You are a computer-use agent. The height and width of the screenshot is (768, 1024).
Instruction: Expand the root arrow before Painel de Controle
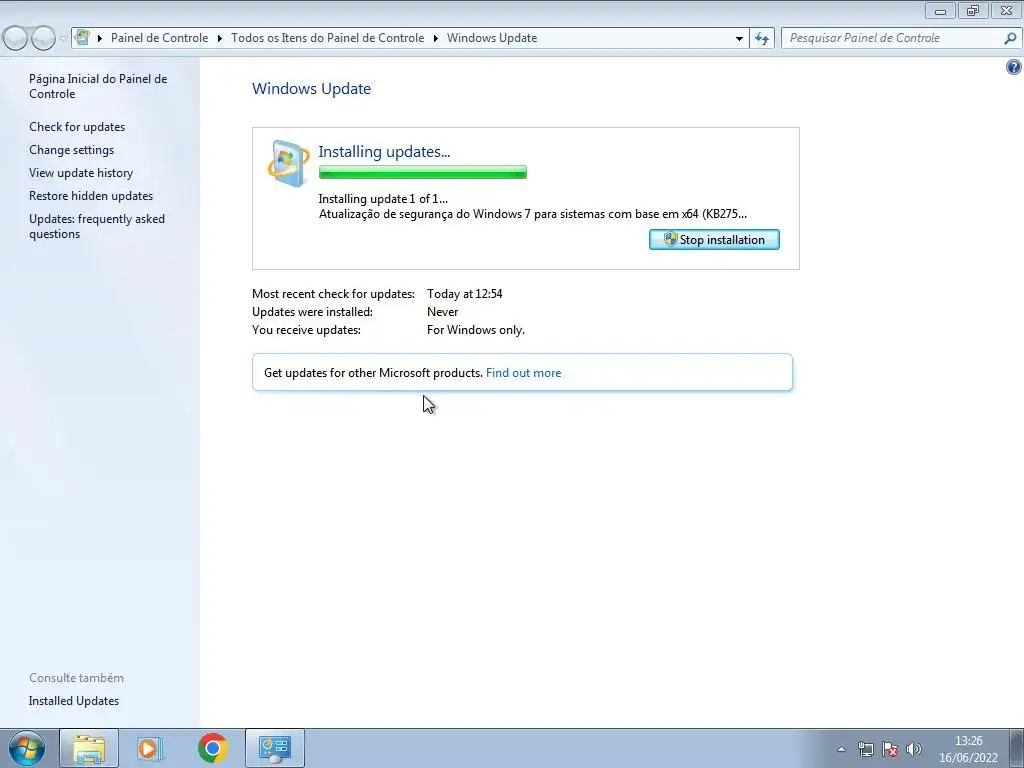[x=100, y=38]
